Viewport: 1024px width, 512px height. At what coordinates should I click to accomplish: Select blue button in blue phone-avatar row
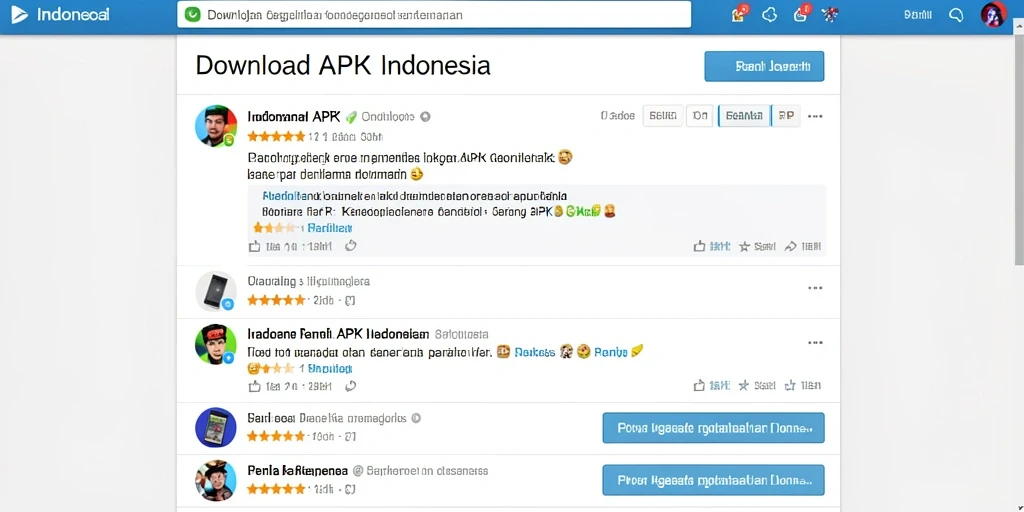click(713, 428)
